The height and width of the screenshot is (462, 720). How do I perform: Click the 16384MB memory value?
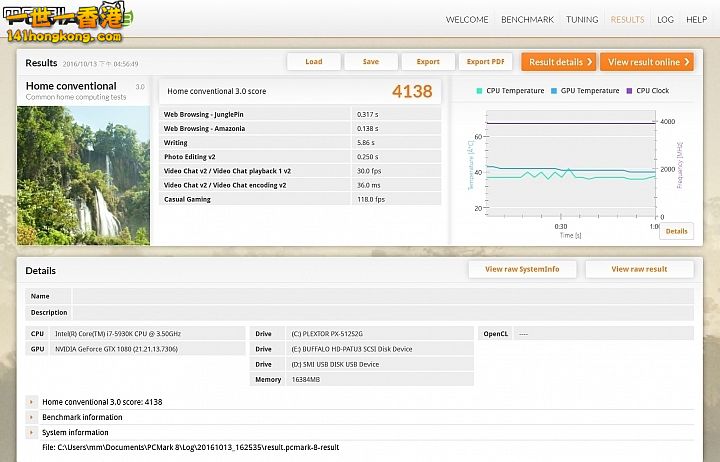[x=306, y=379]
